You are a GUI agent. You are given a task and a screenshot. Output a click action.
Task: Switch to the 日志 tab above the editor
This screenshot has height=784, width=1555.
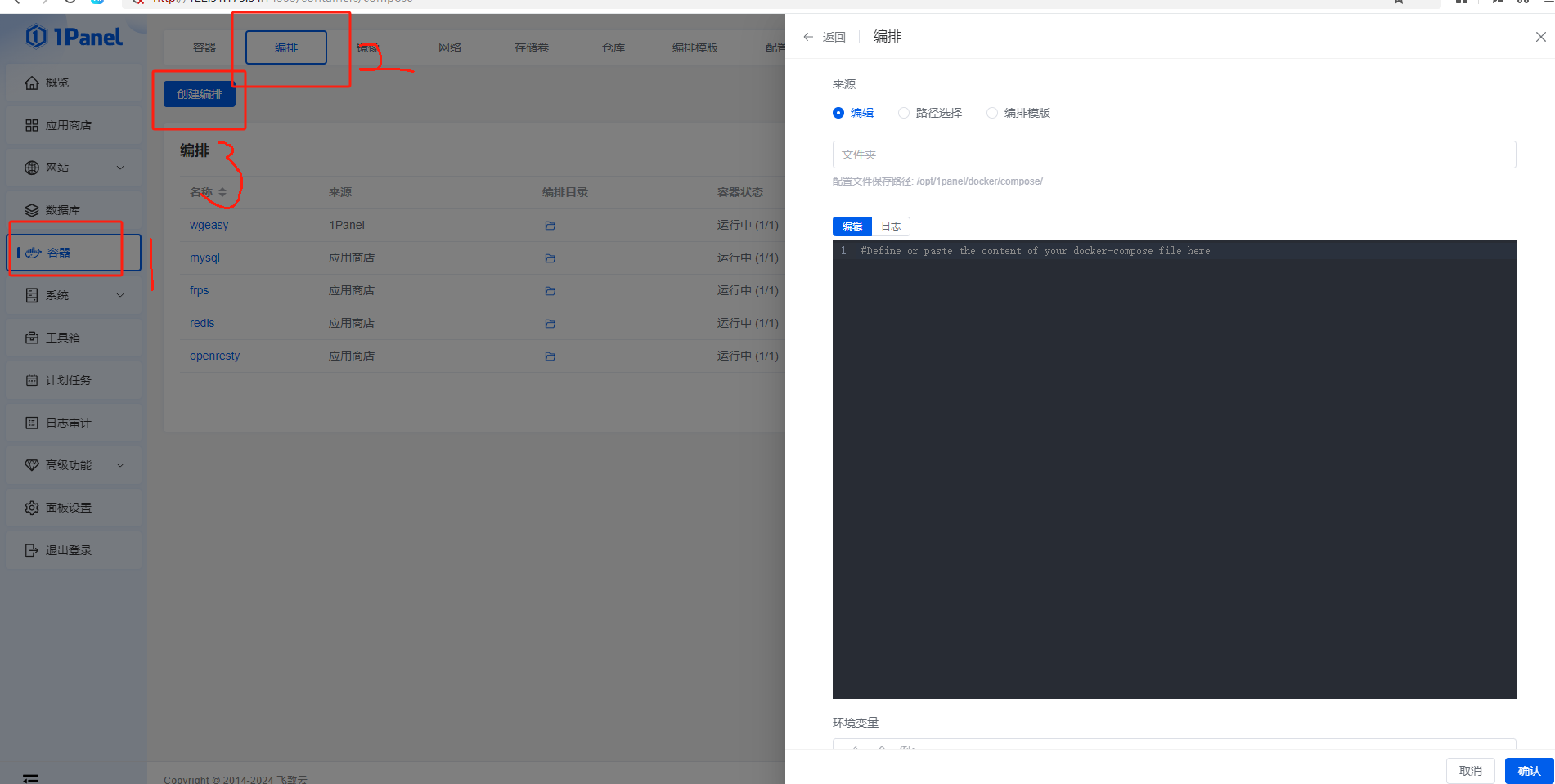tap(891, 226)
